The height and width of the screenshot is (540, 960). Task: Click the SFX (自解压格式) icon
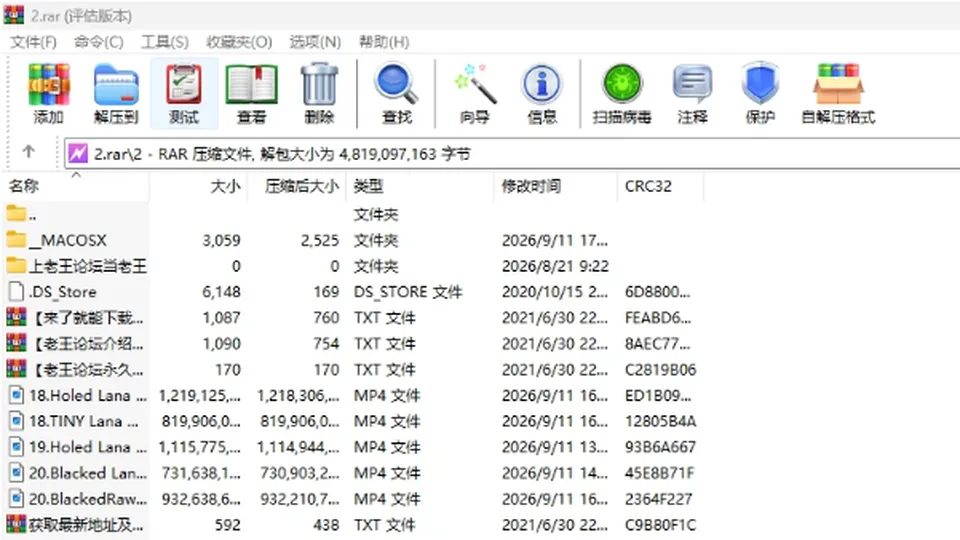[x=838, y=94]
